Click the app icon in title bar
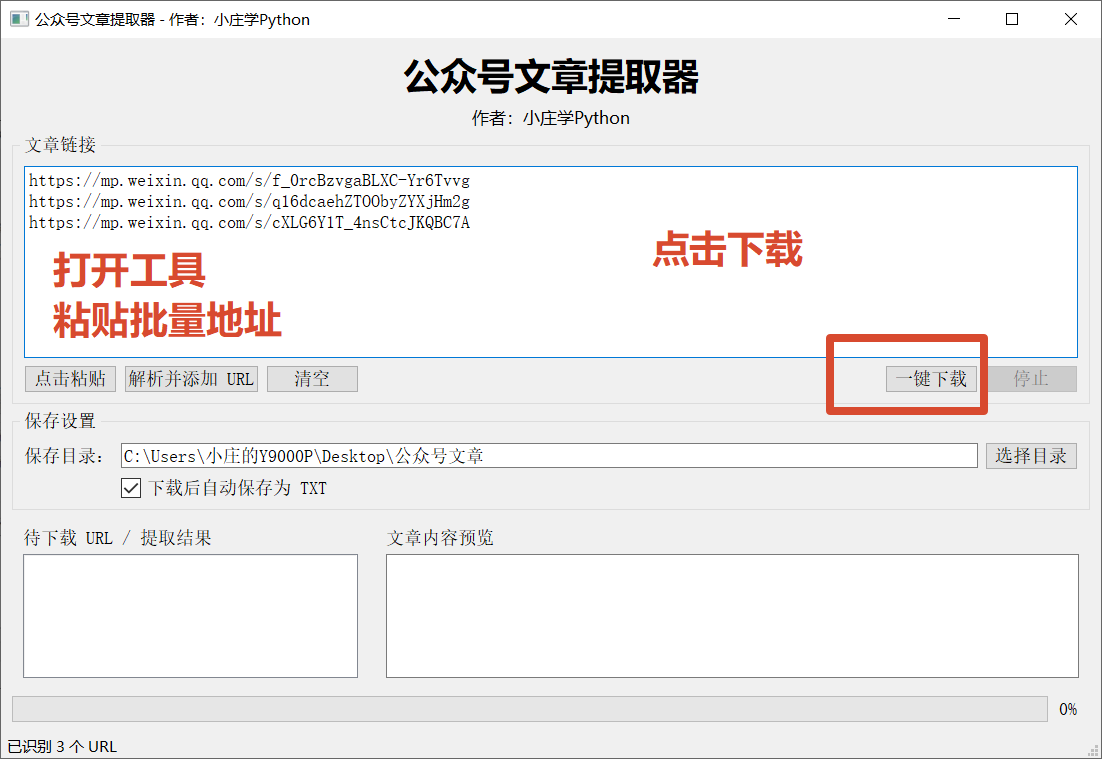 click(x=20, y=19)
